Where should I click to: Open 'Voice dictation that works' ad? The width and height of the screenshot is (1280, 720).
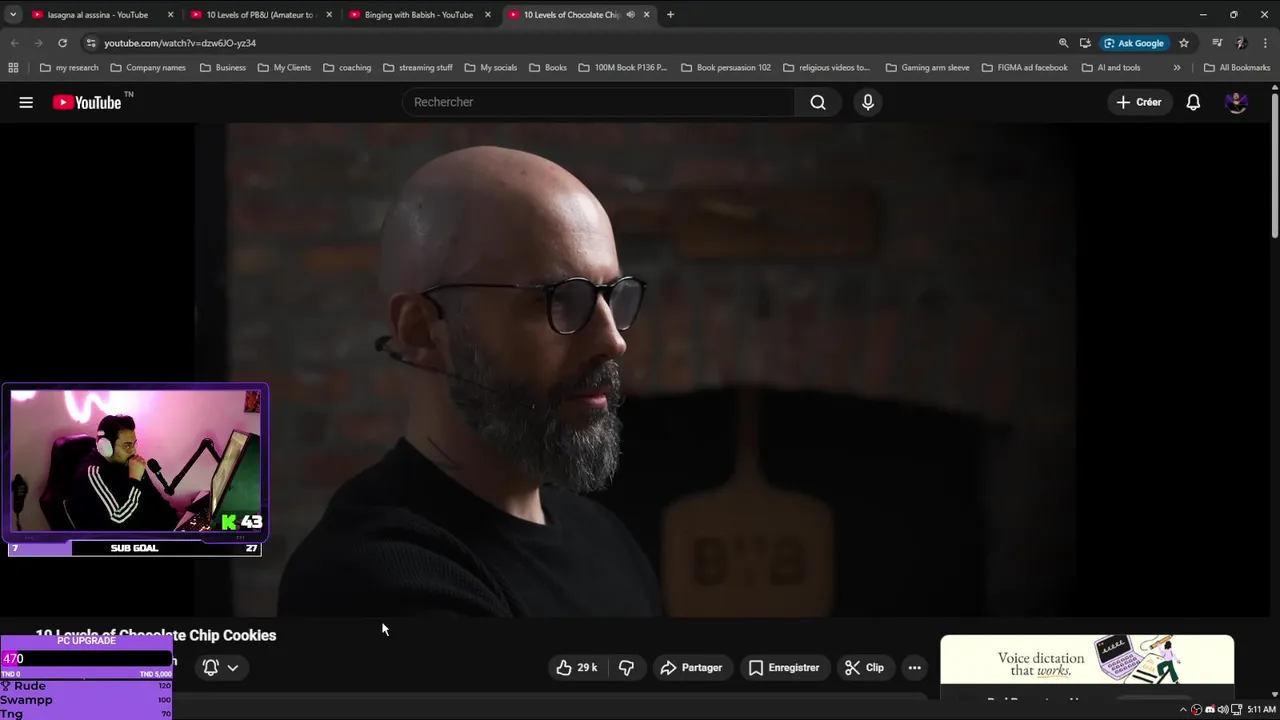1087,662
